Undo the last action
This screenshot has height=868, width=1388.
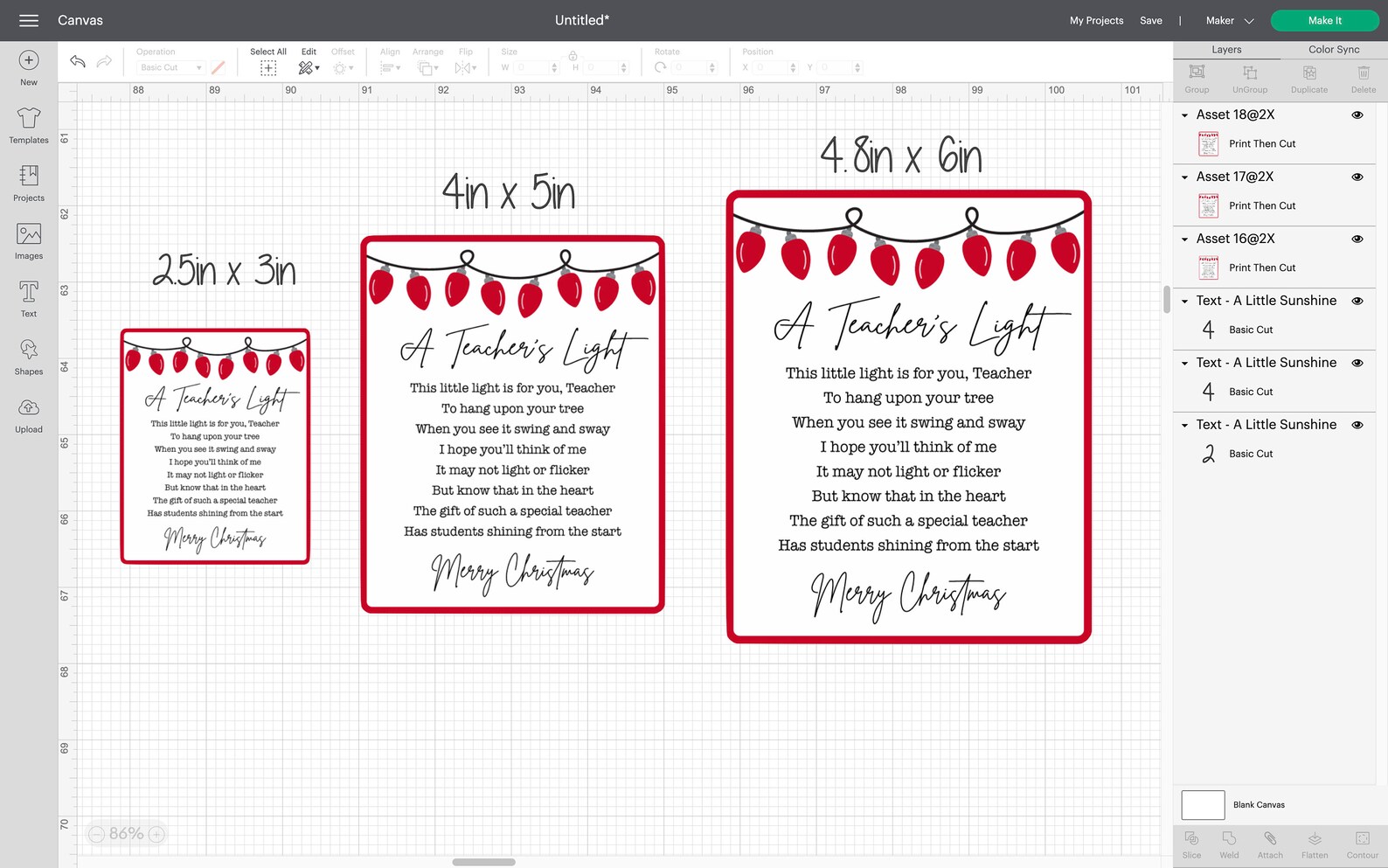(78, 61)
